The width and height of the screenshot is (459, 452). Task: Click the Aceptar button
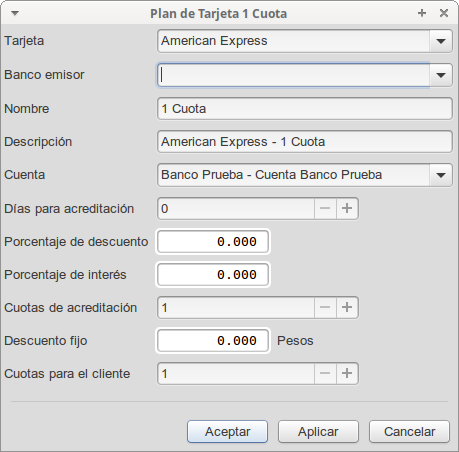point(227,432)
